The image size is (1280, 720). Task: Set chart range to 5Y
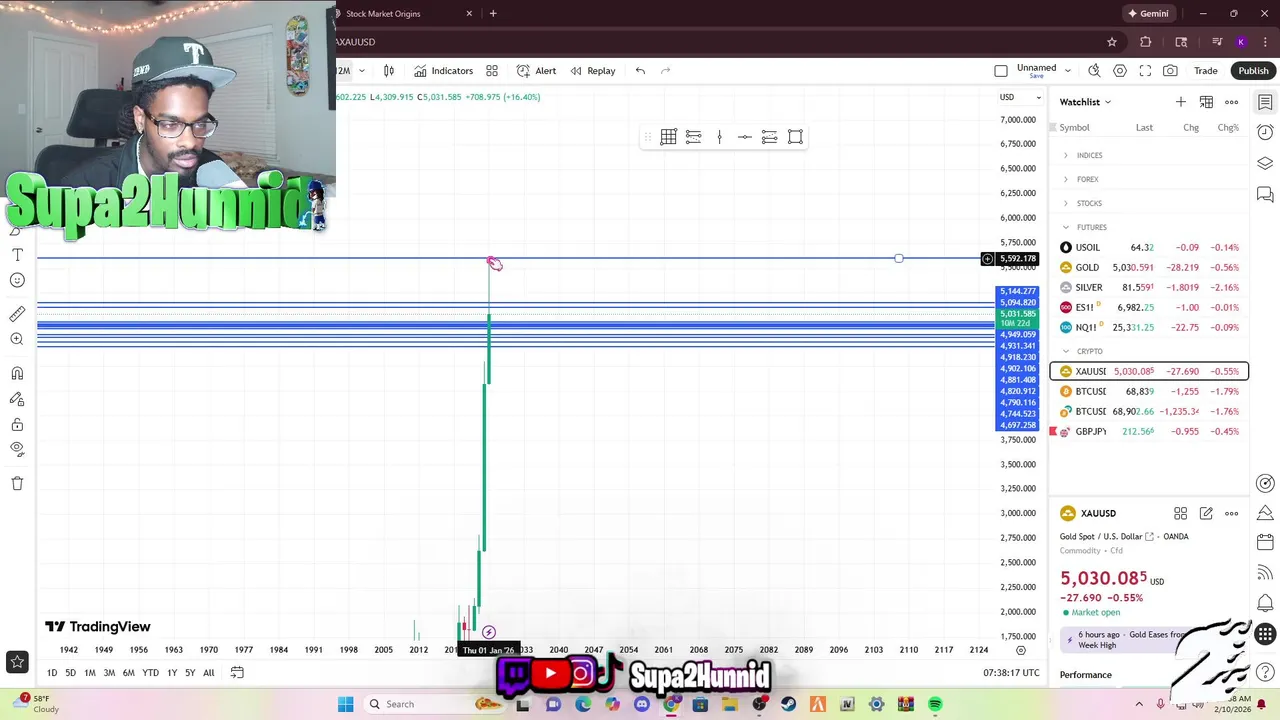tap(190, 673)
